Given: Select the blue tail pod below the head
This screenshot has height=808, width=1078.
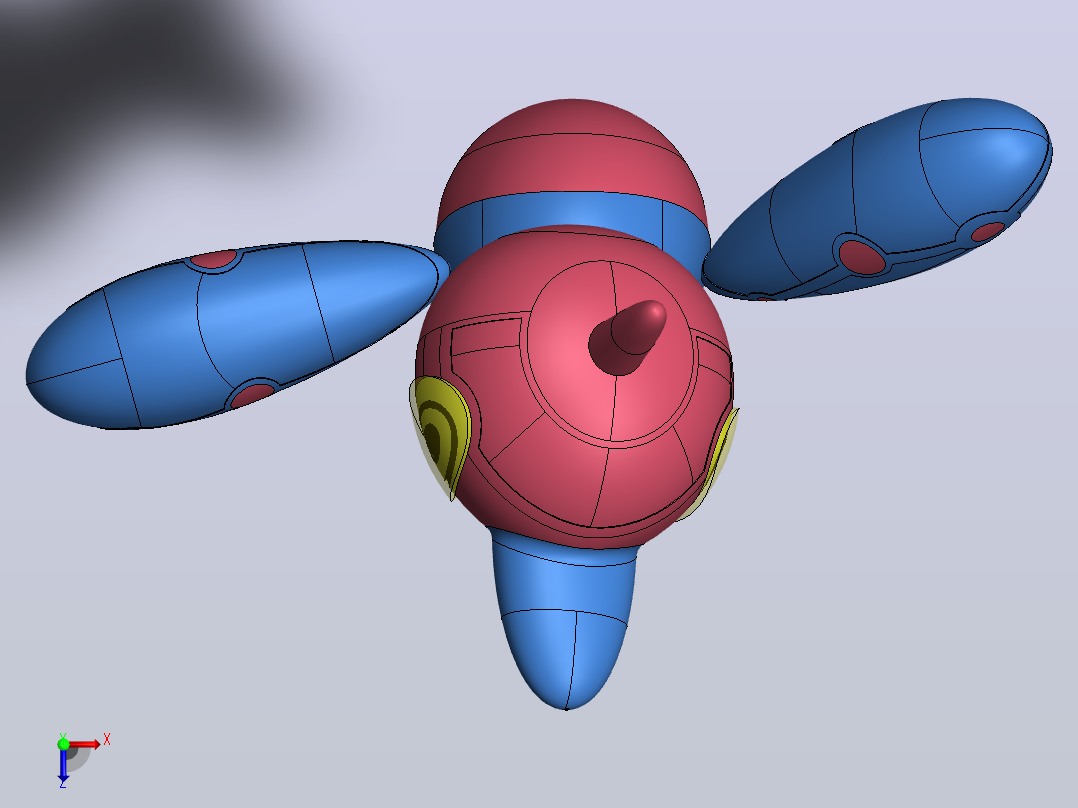Looking at the screenshot, I should coord(565,619).
